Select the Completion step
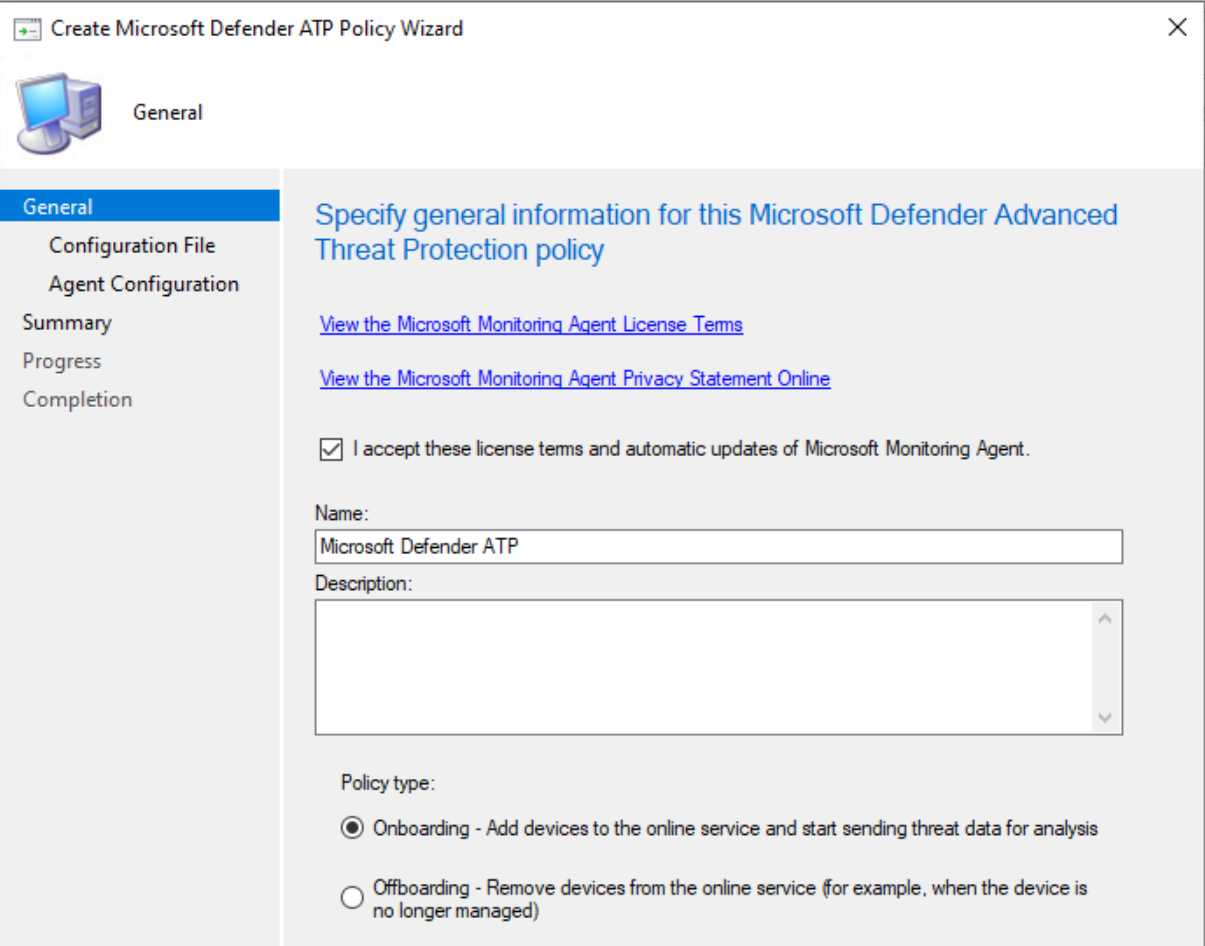Screen dimensions: 1205x946 77,399
